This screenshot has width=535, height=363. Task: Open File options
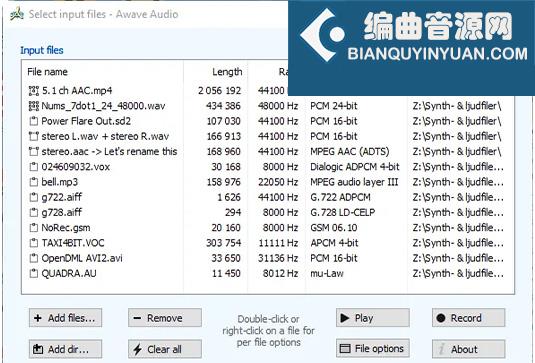[373, 348]
